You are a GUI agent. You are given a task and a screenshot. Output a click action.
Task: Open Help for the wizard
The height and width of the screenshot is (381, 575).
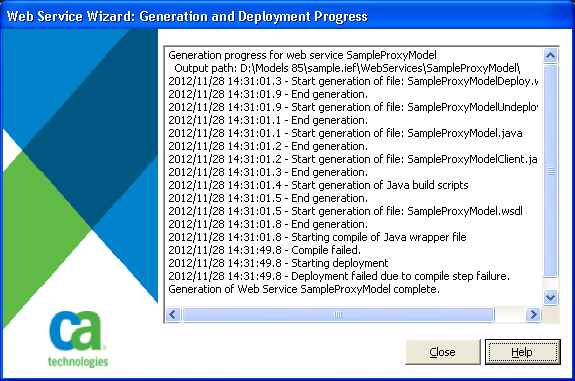[523, 352]
